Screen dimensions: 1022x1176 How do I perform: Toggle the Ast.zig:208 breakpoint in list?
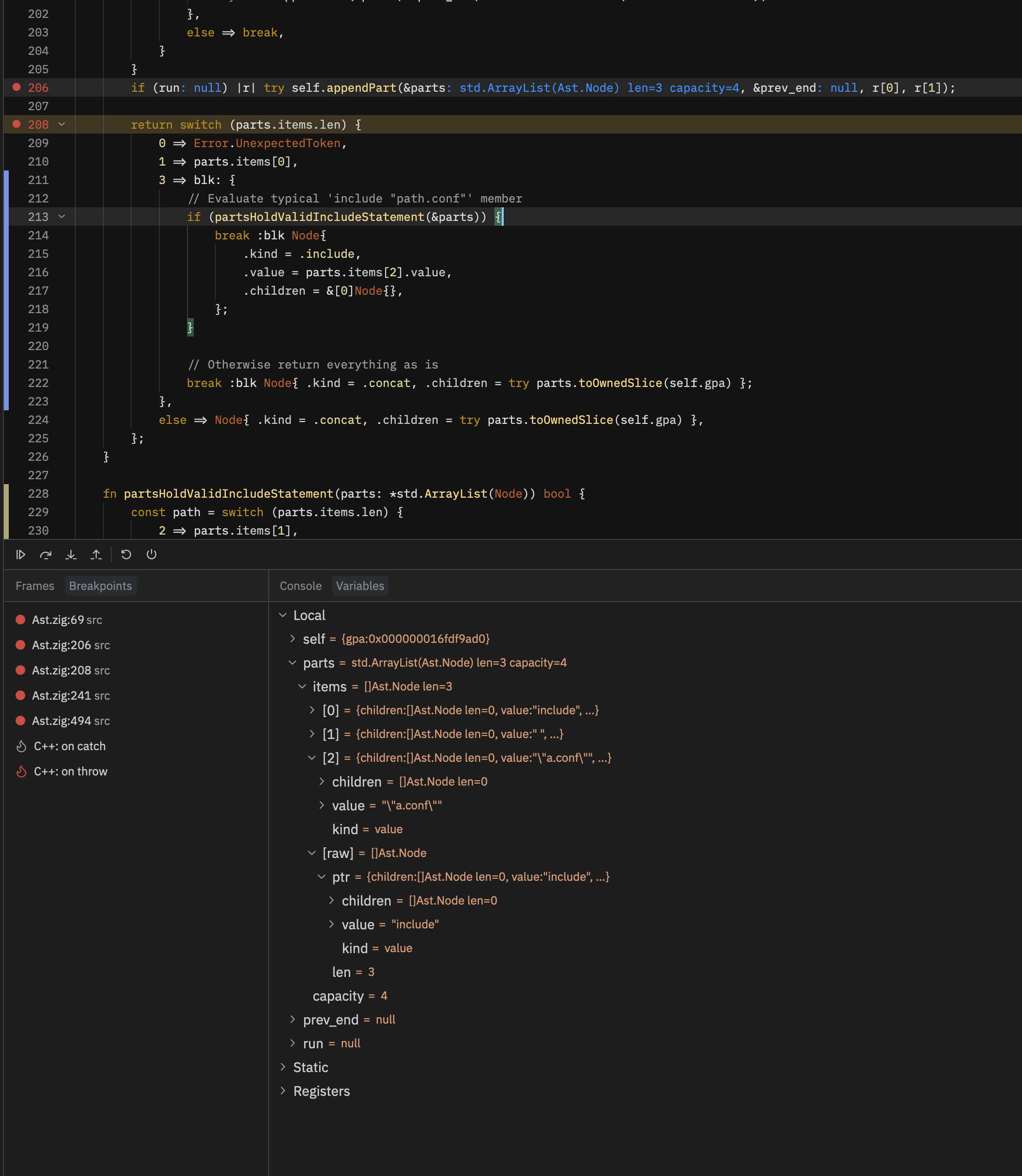[20, 671]
